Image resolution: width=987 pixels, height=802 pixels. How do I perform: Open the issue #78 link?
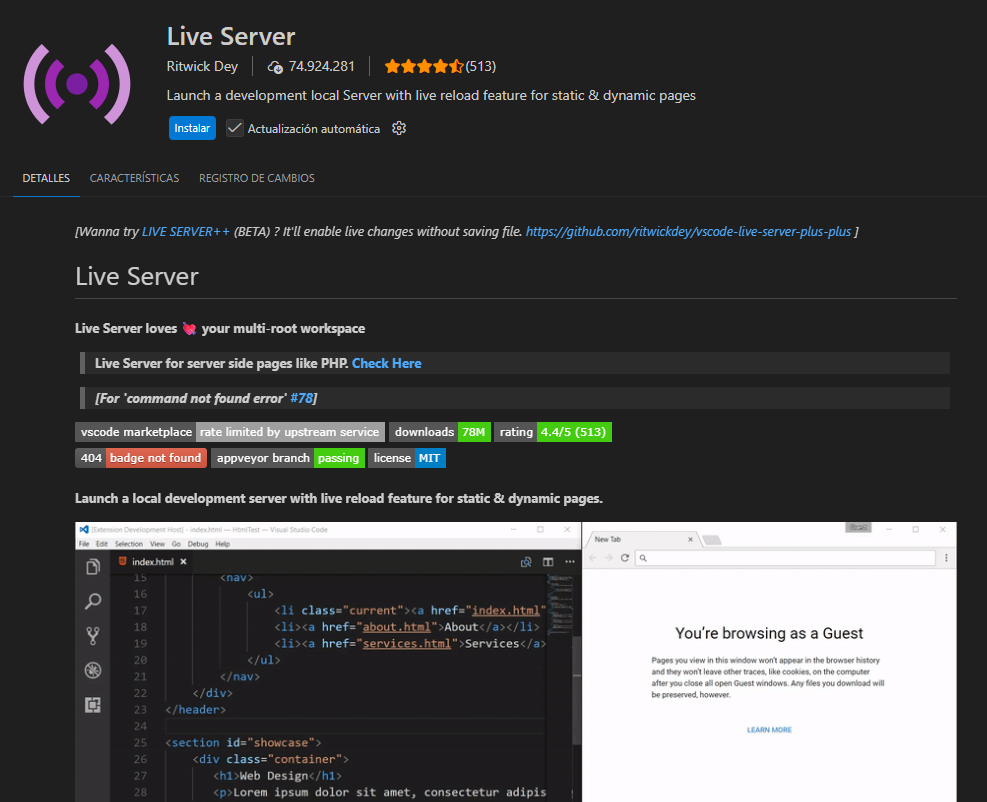[301, 398]
